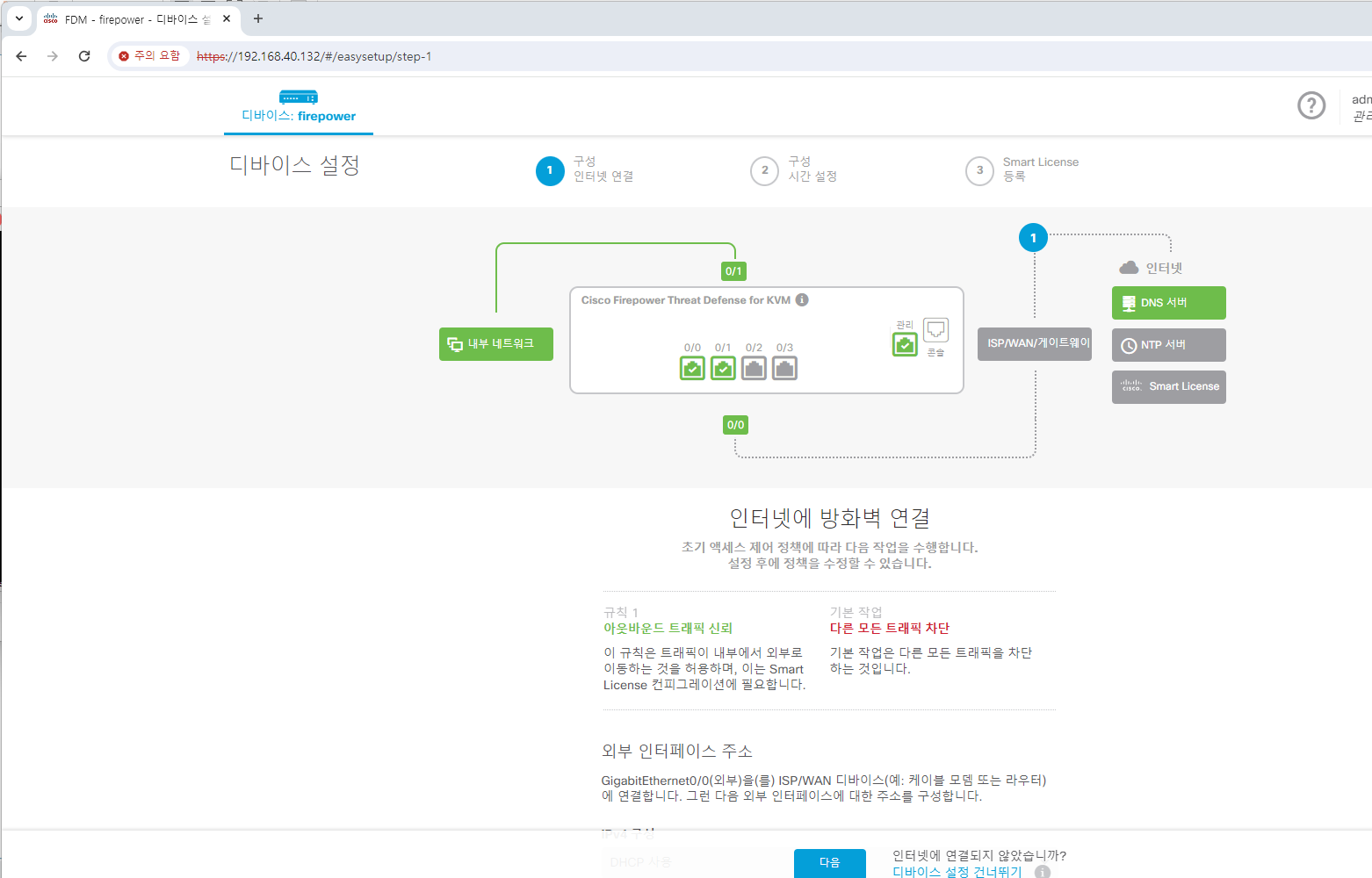This screenshot has height=878, width=1372.
Task: Click 아웃바운드 트래픽 신뢰 rule text
Action: 668,629
